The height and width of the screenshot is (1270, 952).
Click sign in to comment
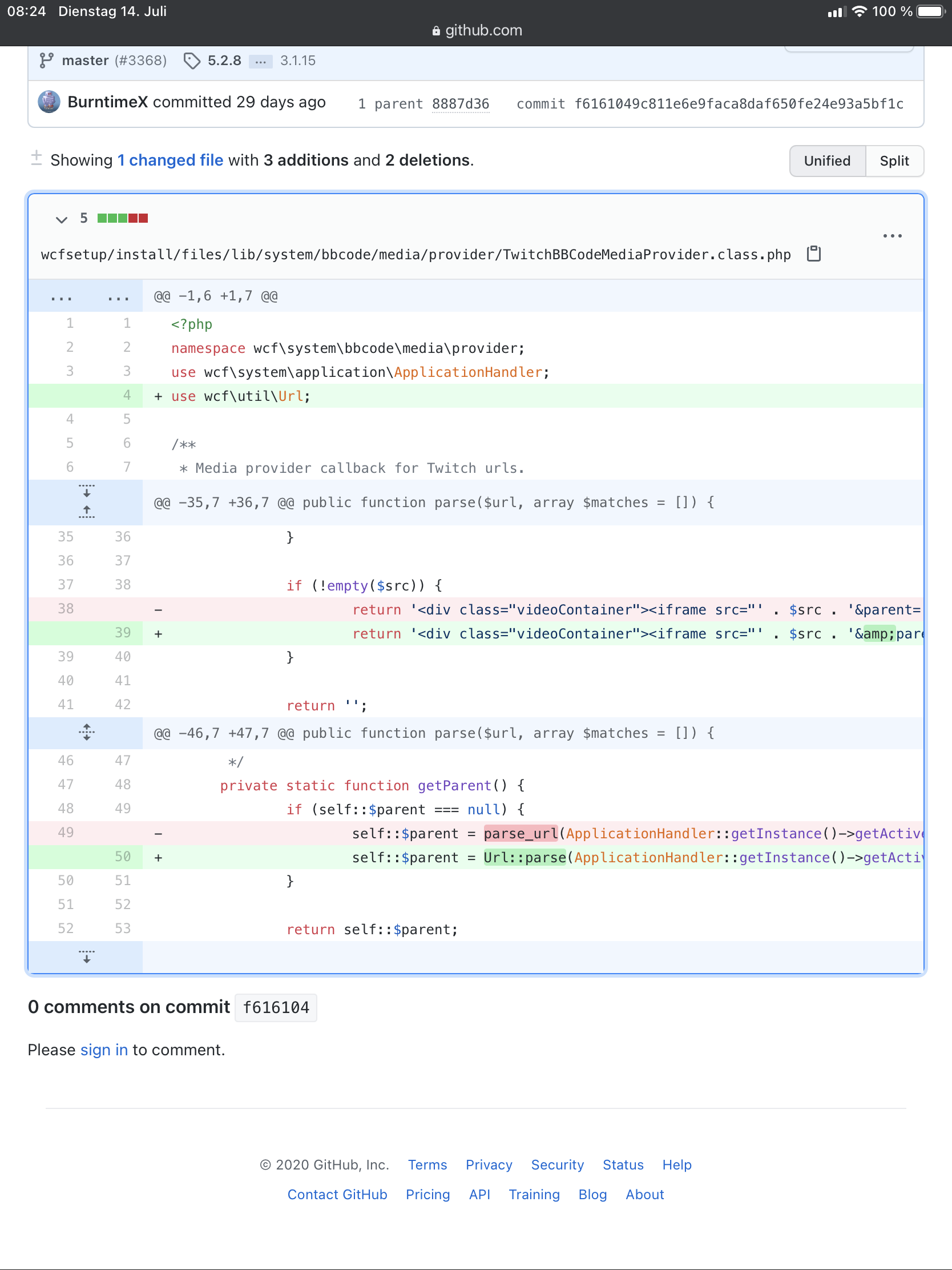pyautogui.click(x=104, y=1050)
